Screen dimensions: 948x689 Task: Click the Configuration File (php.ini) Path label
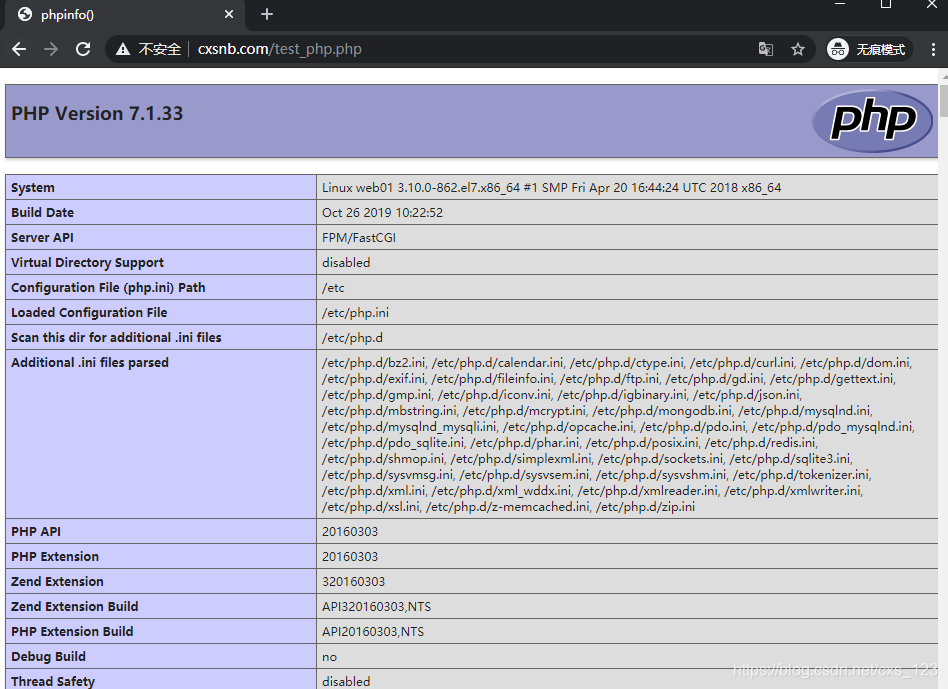(108, 288)
